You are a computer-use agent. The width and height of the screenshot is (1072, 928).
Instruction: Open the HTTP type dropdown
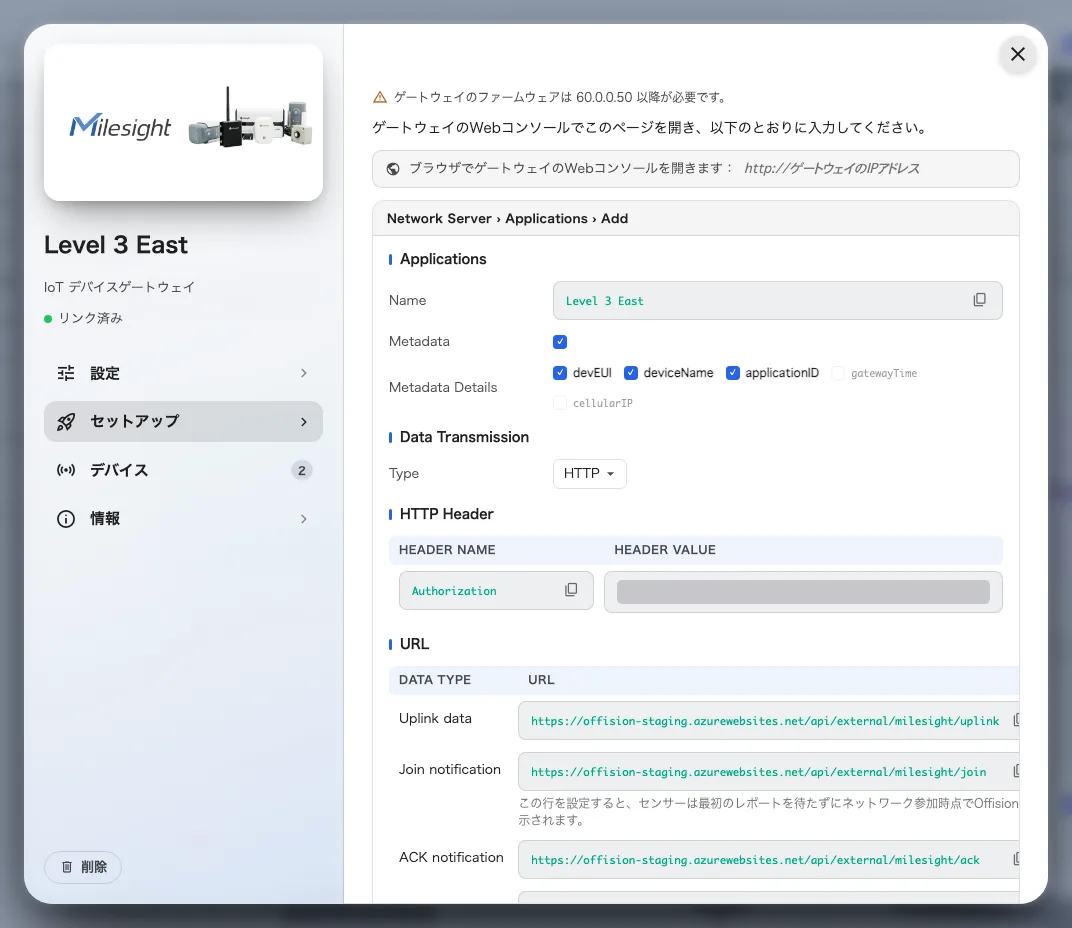589,473
